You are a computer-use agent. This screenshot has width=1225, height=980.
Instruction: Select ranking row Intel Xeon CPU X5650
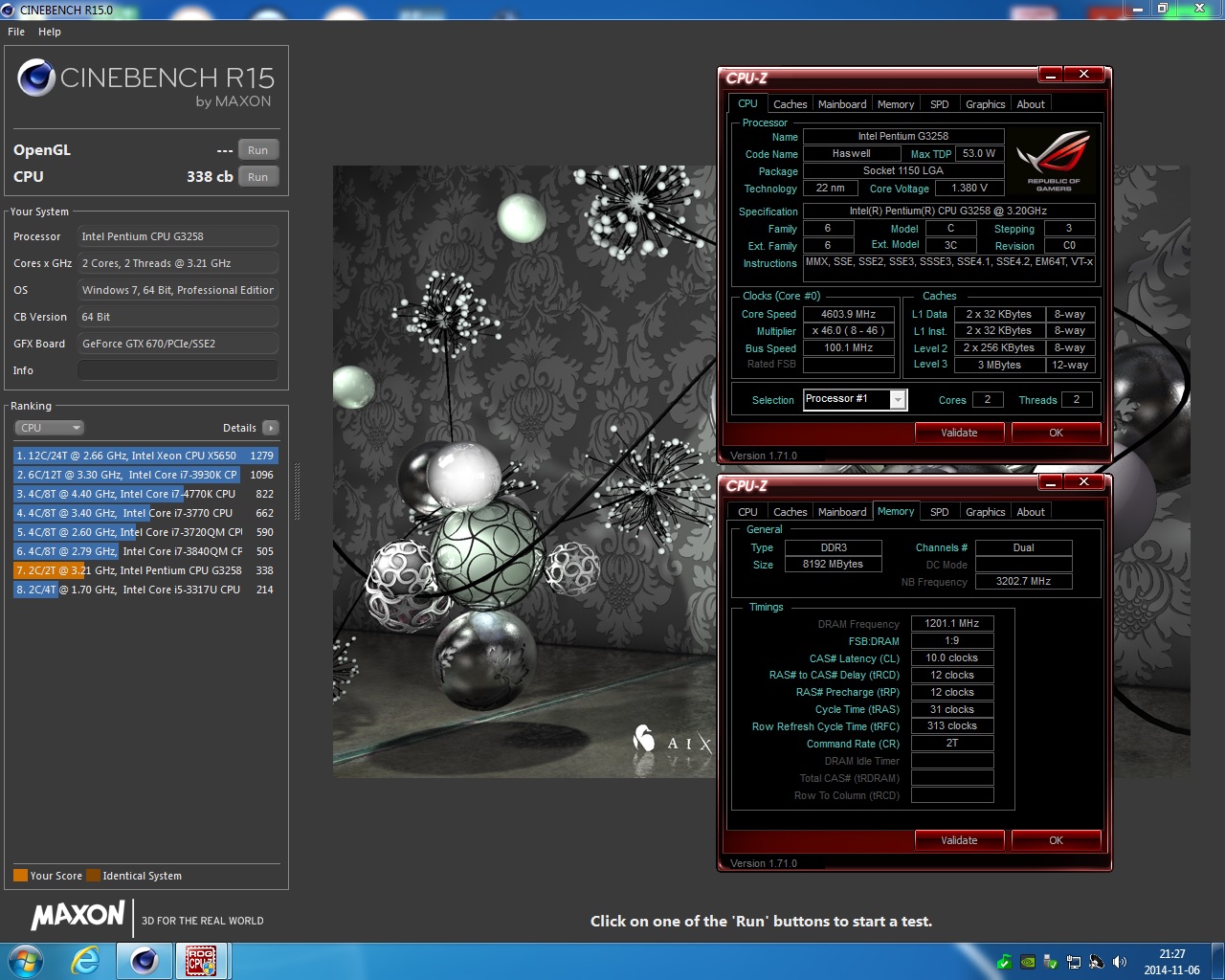[x=145, y=456]
